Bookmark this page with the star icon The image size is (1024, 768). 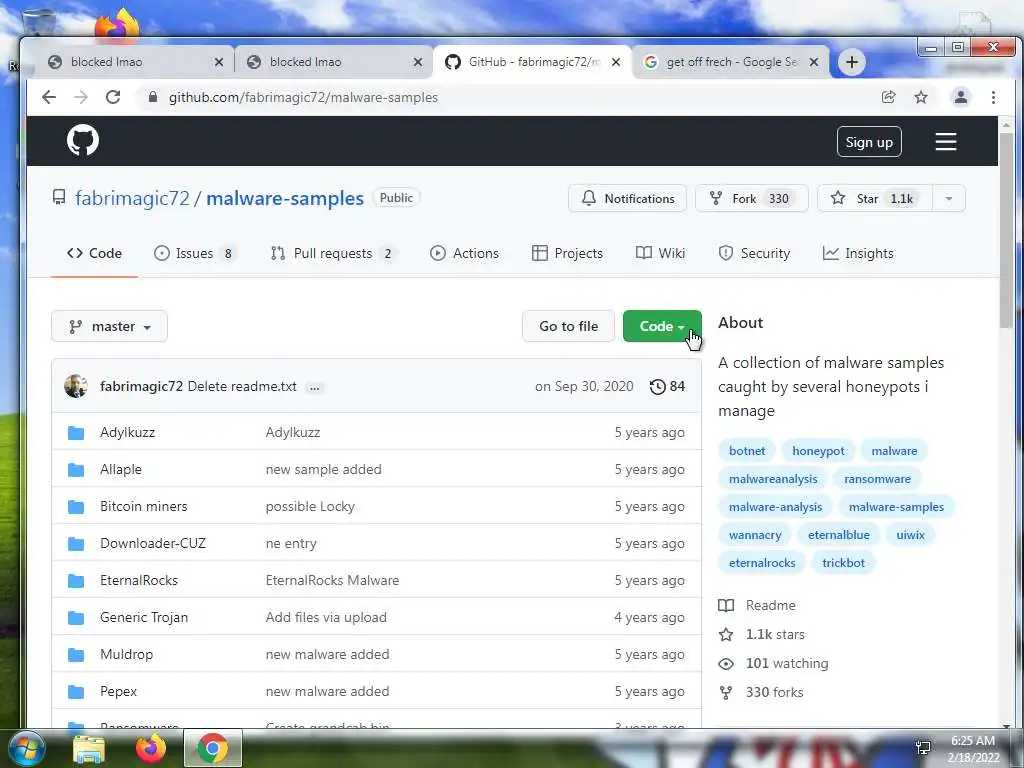click(921, 97)
